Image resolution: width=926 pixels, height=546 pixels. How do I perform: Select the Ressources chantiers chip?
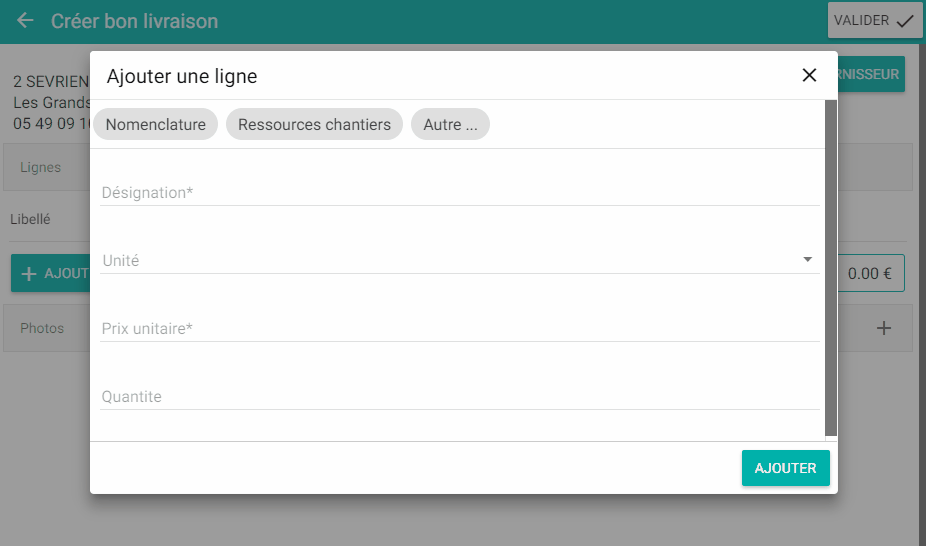coord(314,125)
